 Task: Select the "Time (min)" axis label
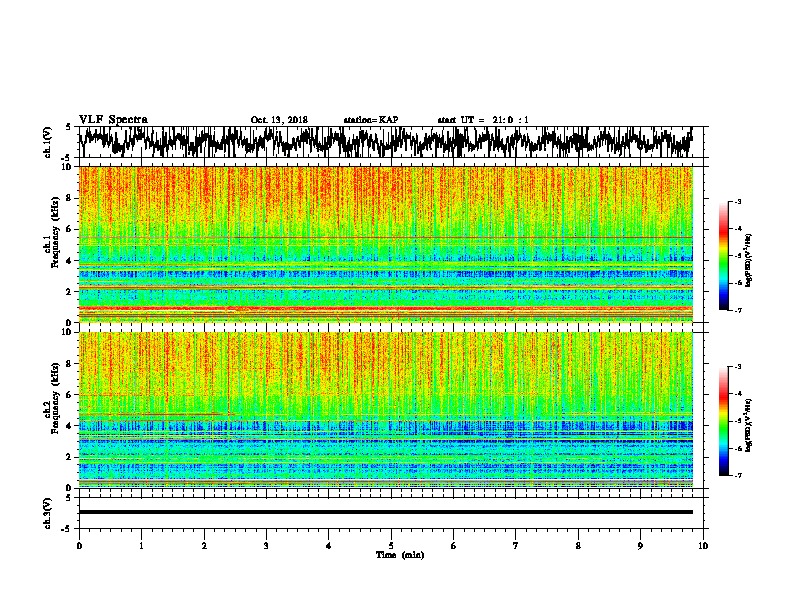400,555
